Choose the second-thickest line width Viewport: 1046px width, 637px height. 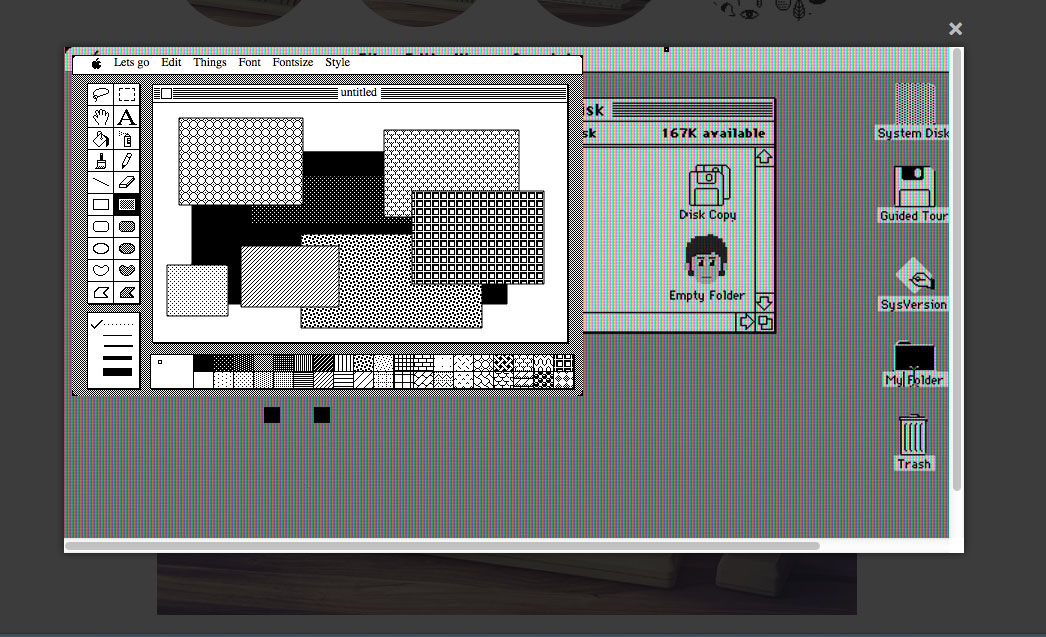coord(118,358)
